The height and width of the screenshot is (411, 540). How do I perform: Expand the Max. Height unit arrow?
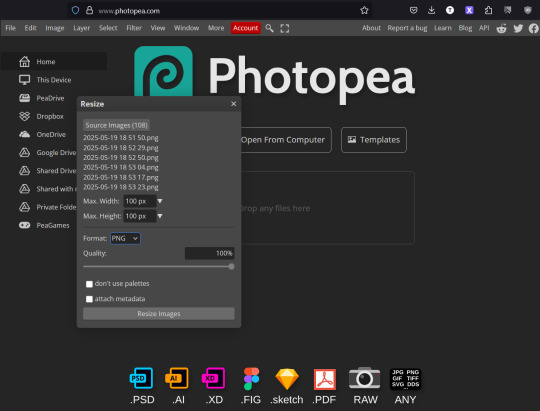160,216
